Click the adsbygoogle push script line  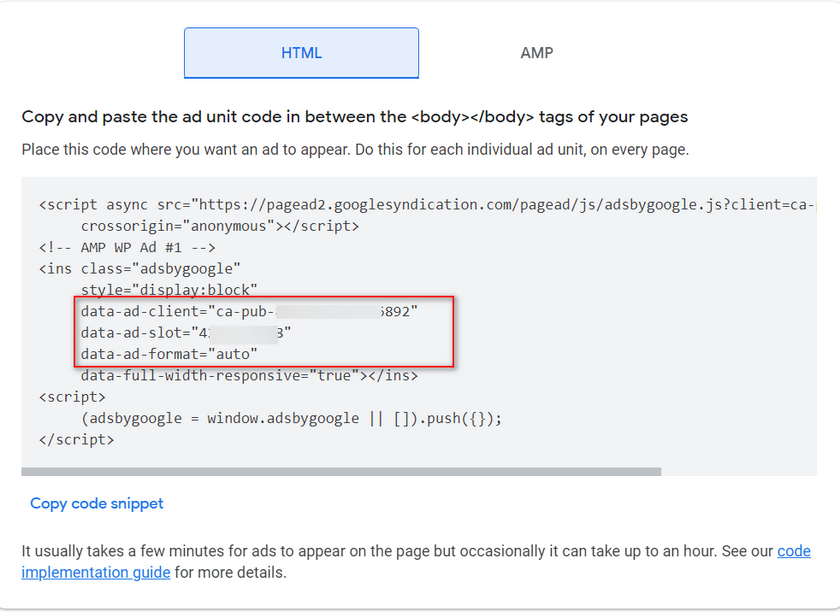click(291, 418)
